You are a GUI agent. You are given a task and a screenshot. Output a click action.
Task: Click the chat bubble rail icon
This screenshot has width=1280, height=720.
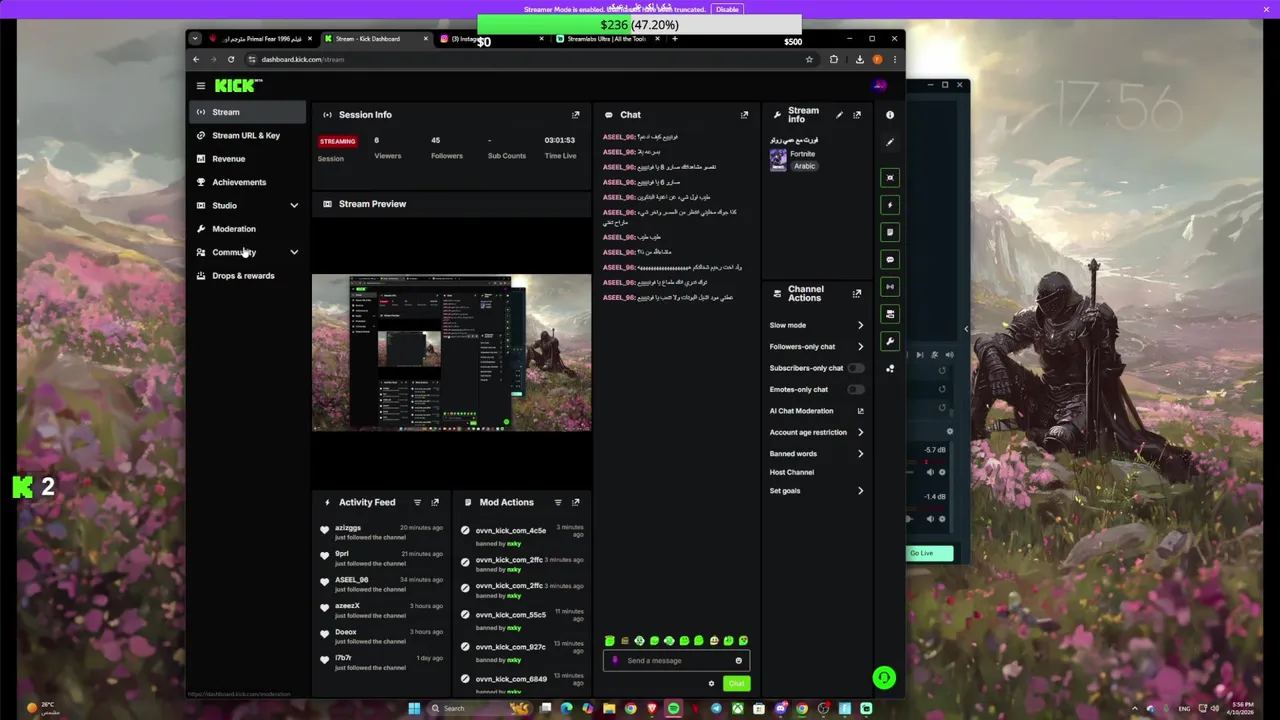(x=890, y=260)
